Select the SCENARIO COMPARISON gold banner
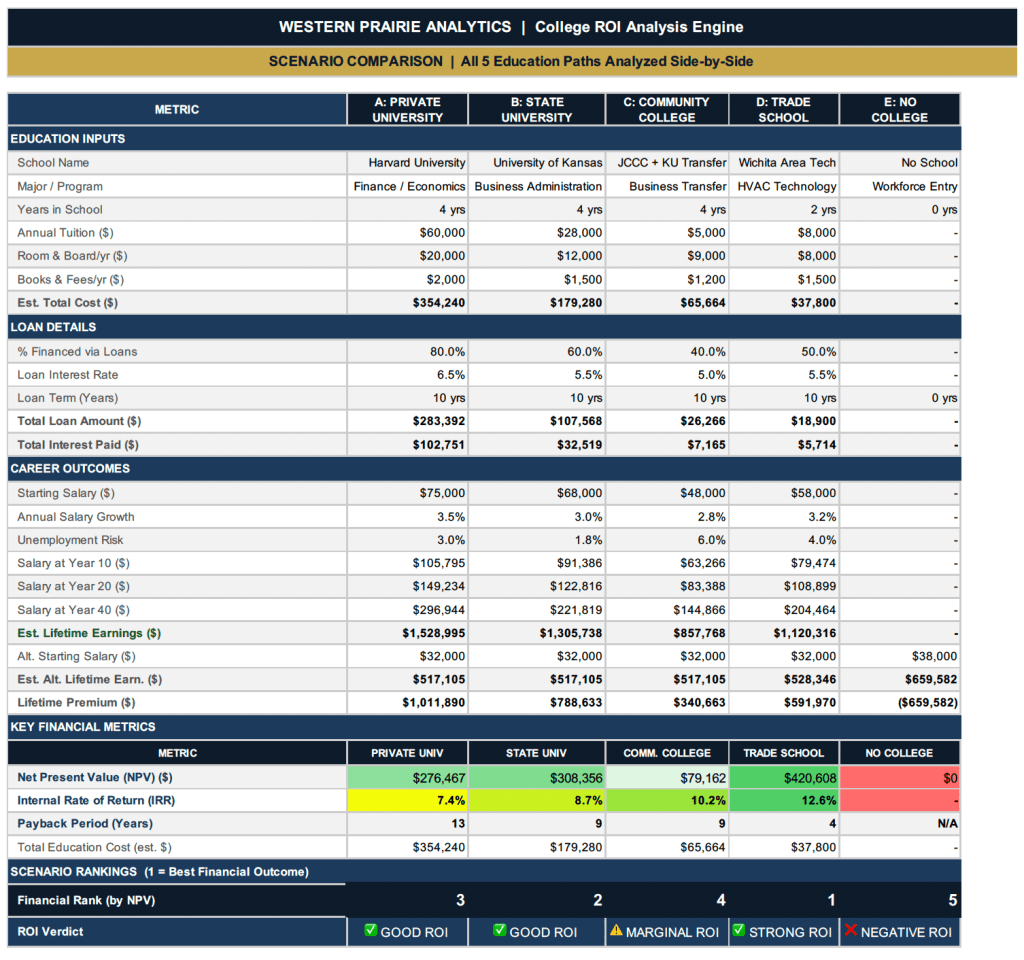This screenshot has width=1024, height=960. coord(511,62)
